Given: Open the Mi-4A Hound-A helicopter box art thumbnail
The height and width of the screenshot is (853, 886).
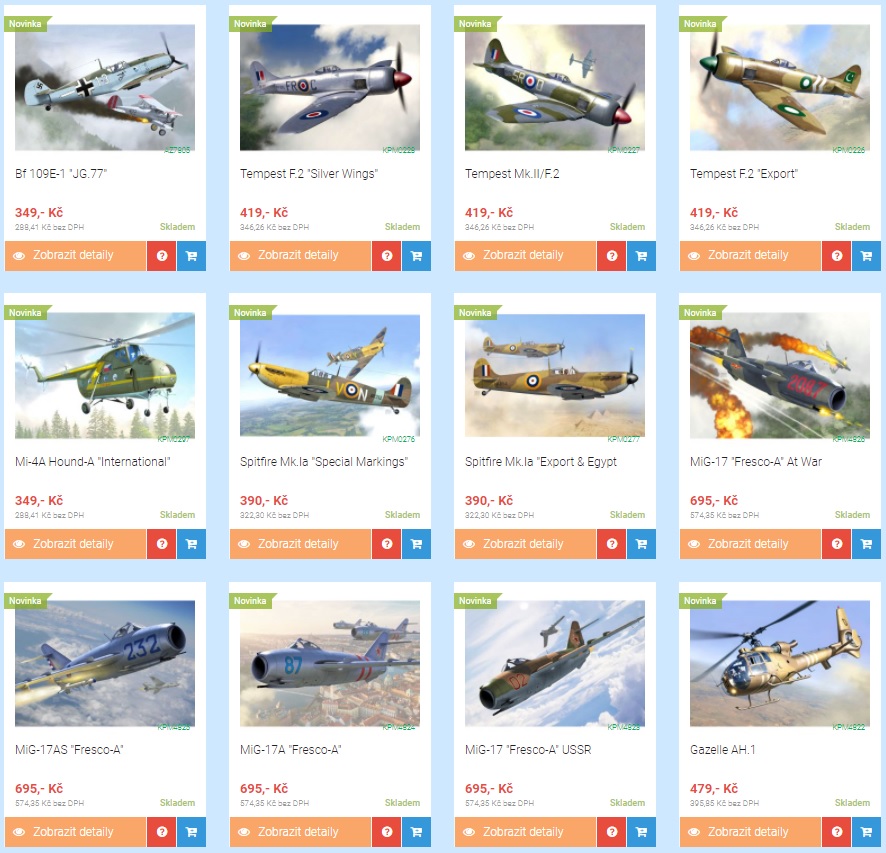Looking at the screenshot, I should (x=105, y=376).
